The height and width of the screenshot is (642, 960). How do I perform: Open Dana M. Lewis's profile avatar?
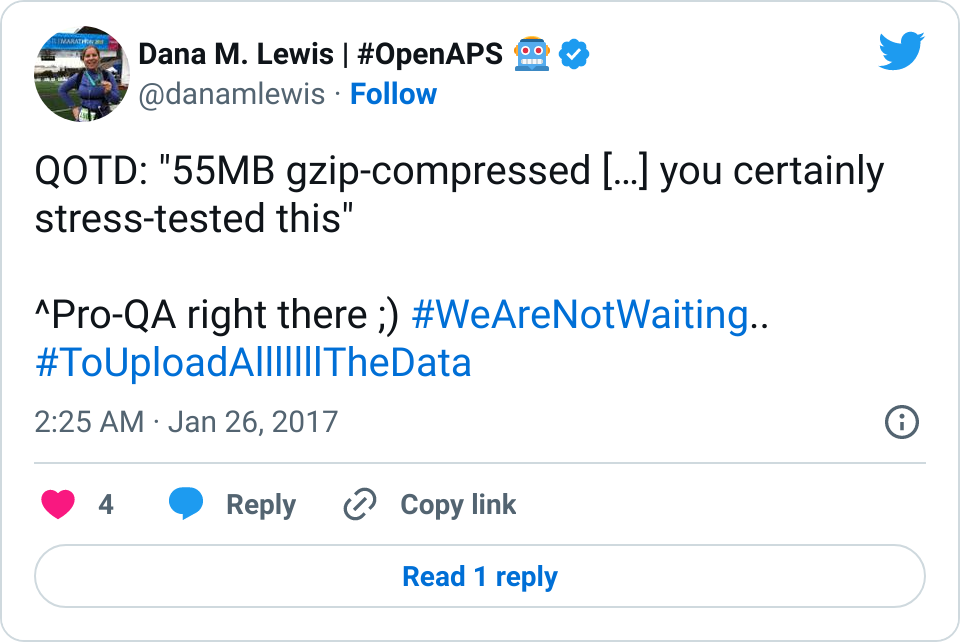coord(83,73)
